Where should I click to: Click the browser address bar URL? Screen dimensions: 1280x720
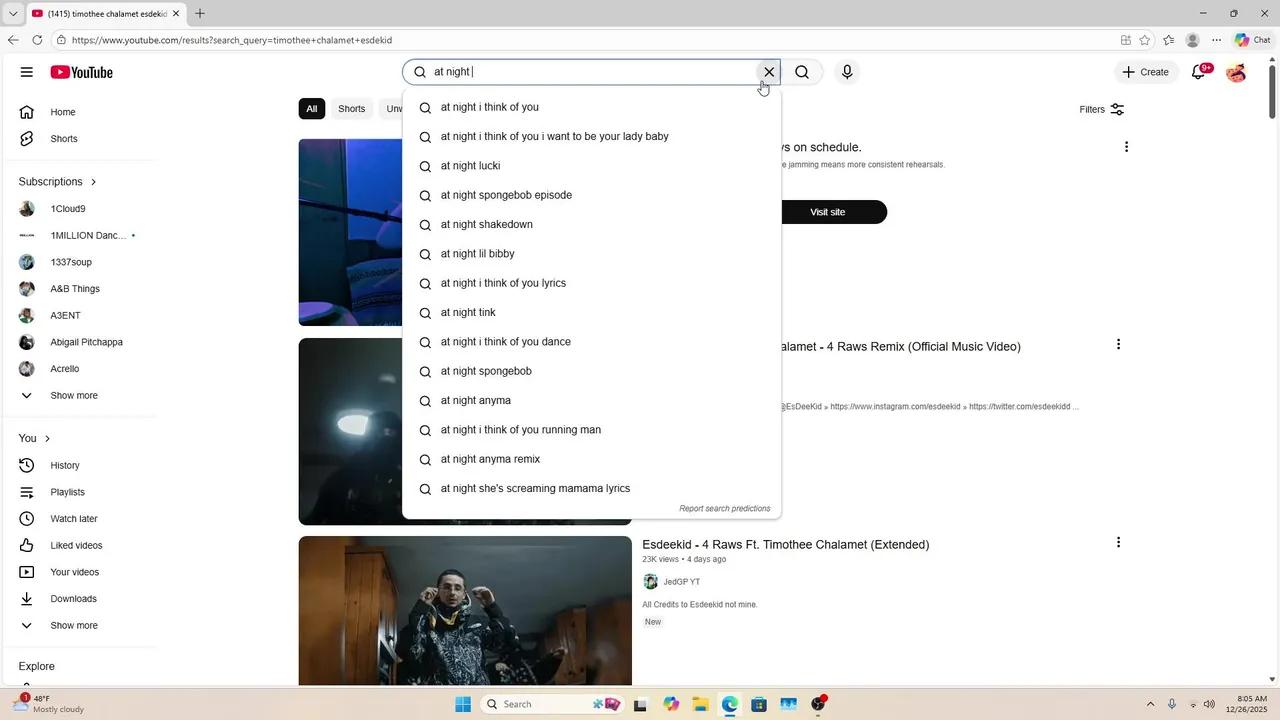(232, 40)
